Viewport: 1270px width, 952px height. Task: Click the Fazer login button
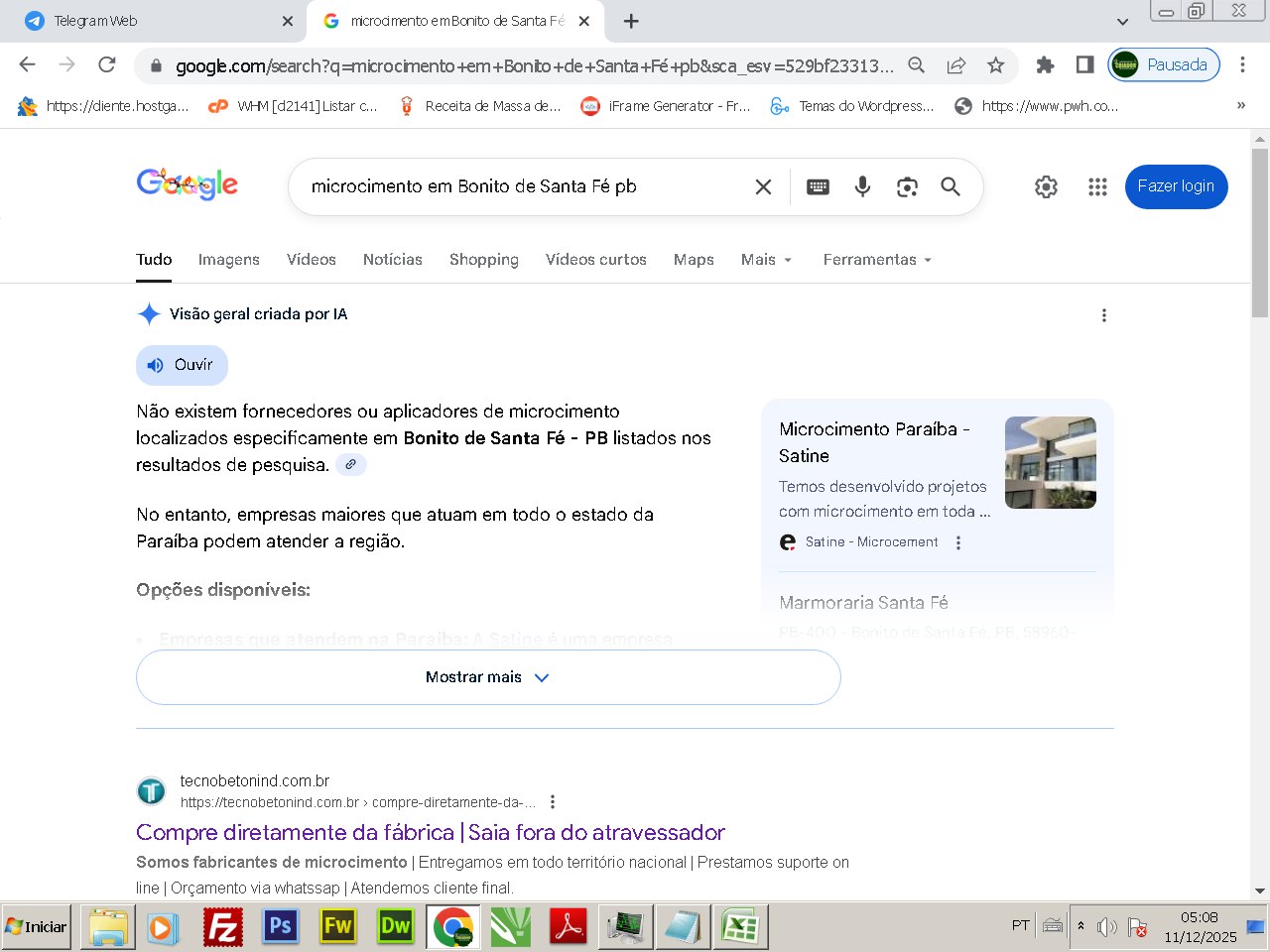1176,186
